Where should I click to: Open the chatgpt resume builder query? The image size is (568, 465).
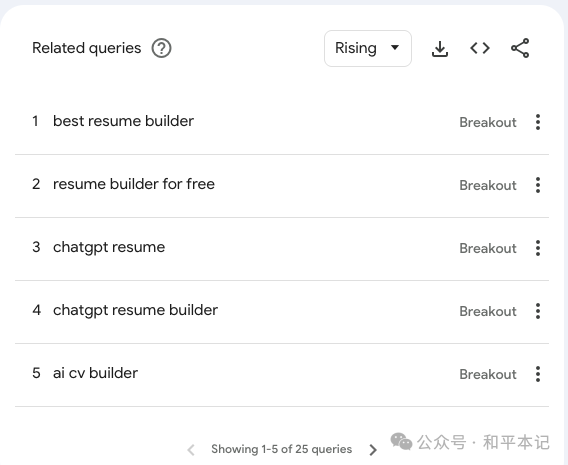135,310
